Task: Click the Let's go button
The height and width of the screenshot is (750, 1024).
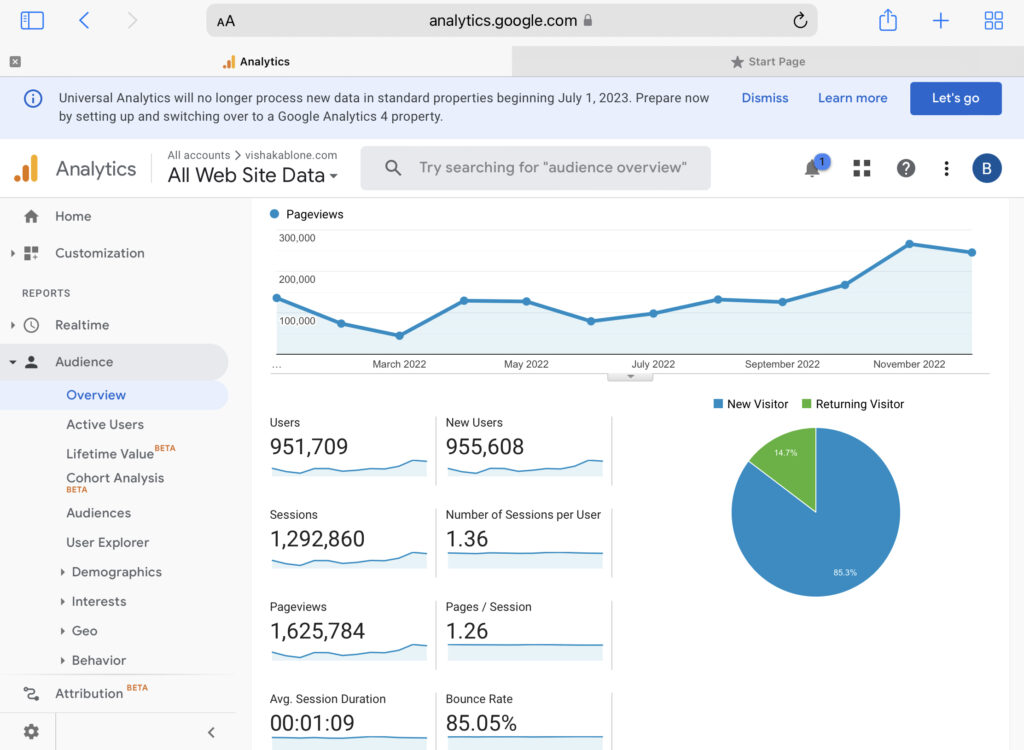Action: (x=955, y=98)
